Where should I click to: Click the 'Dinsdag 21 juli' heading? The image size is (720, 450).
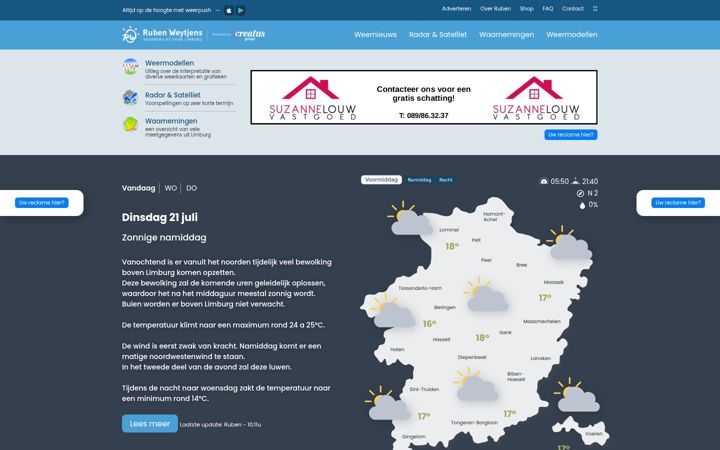pyautogui.click(x=160, y=217)
